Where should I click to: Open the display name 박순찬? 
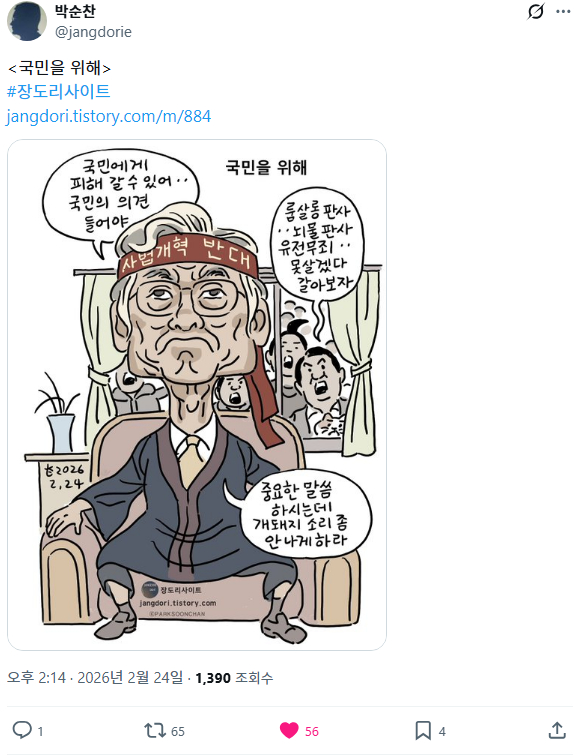(x=75, y=11)
